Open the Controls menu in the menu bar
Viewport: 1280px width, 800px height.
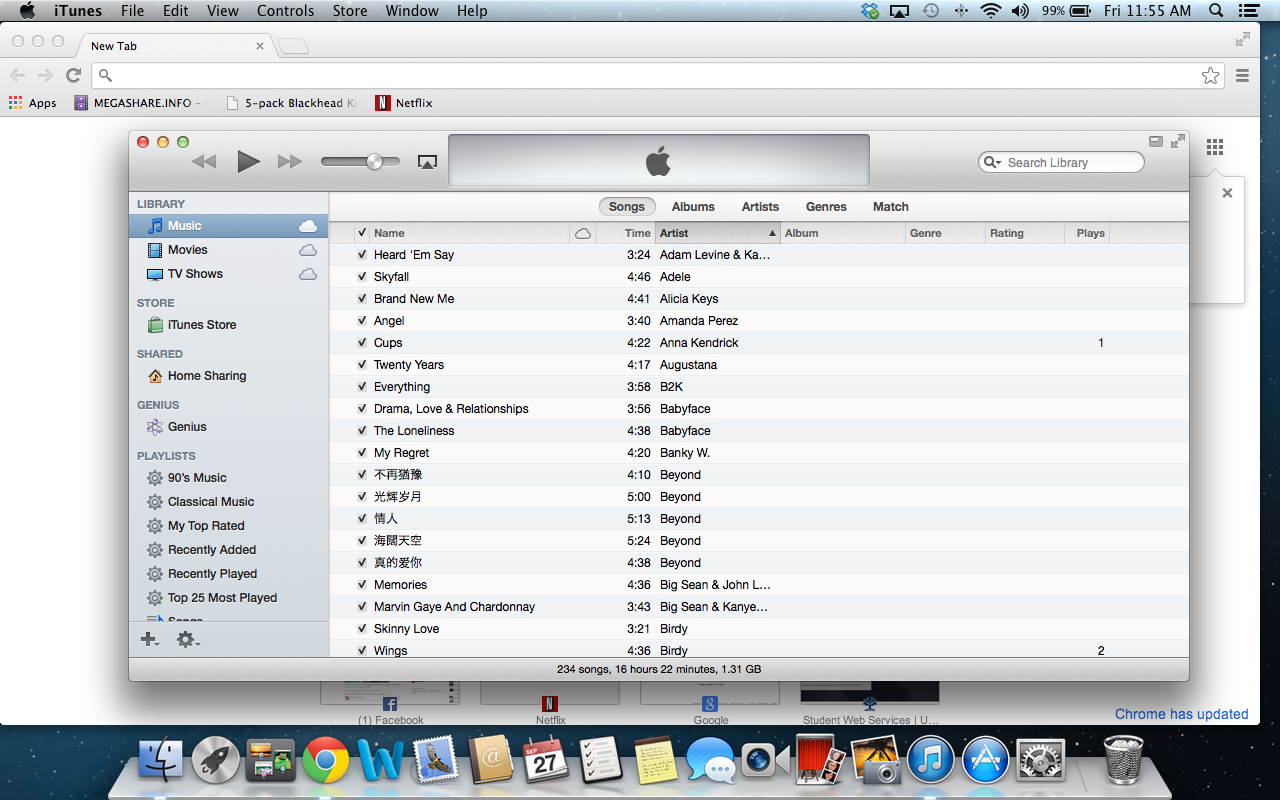(286, 11)
